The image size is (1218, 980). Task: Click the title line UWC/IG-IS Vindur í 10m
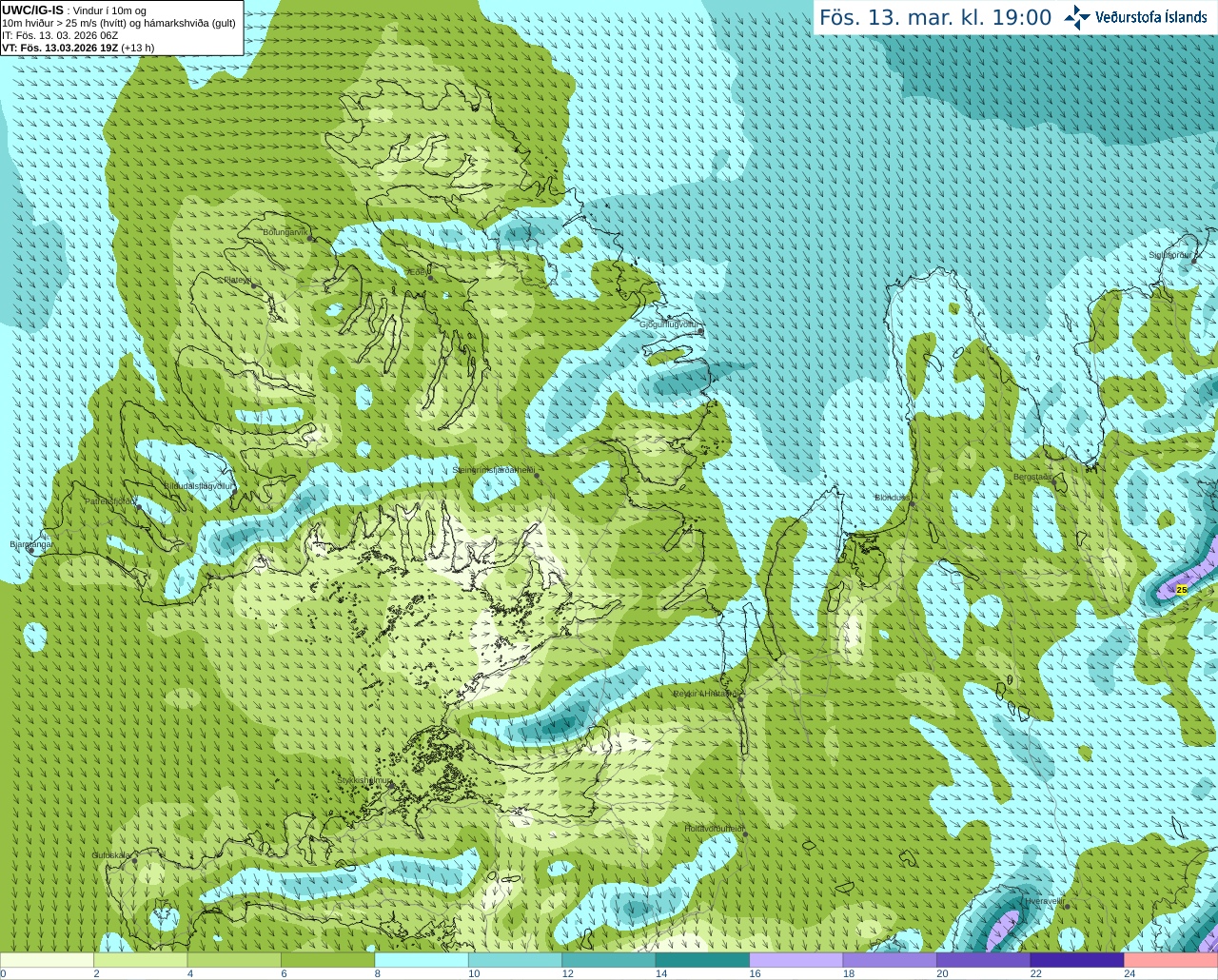point(74,10)
